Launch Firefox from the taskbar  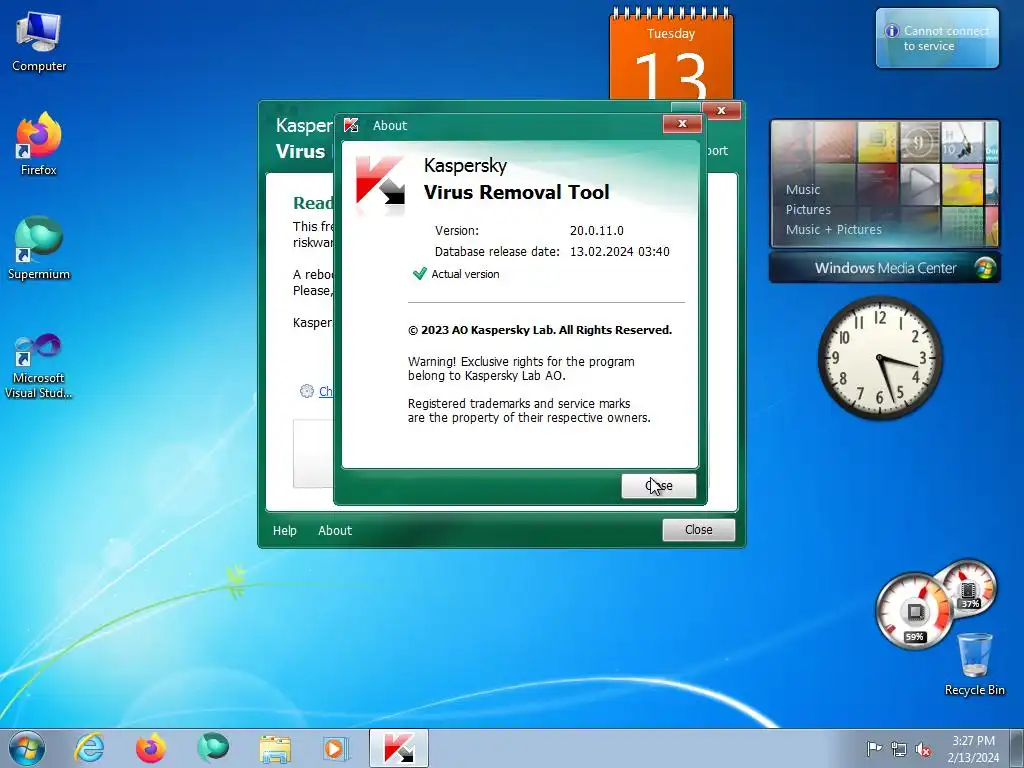(150, 748)
